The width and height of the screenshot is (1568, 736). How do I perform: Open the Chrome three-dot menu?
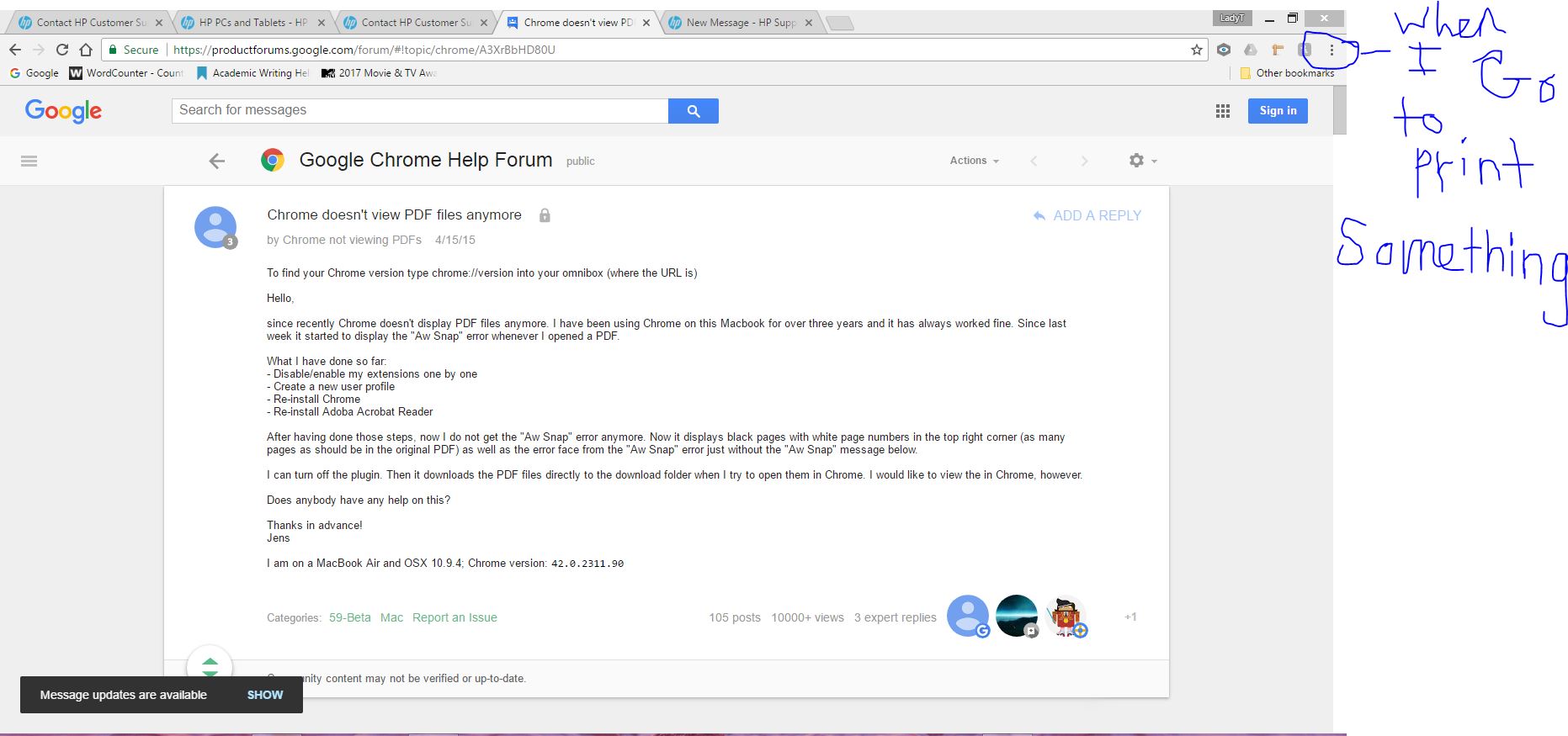pos(1331,50)
